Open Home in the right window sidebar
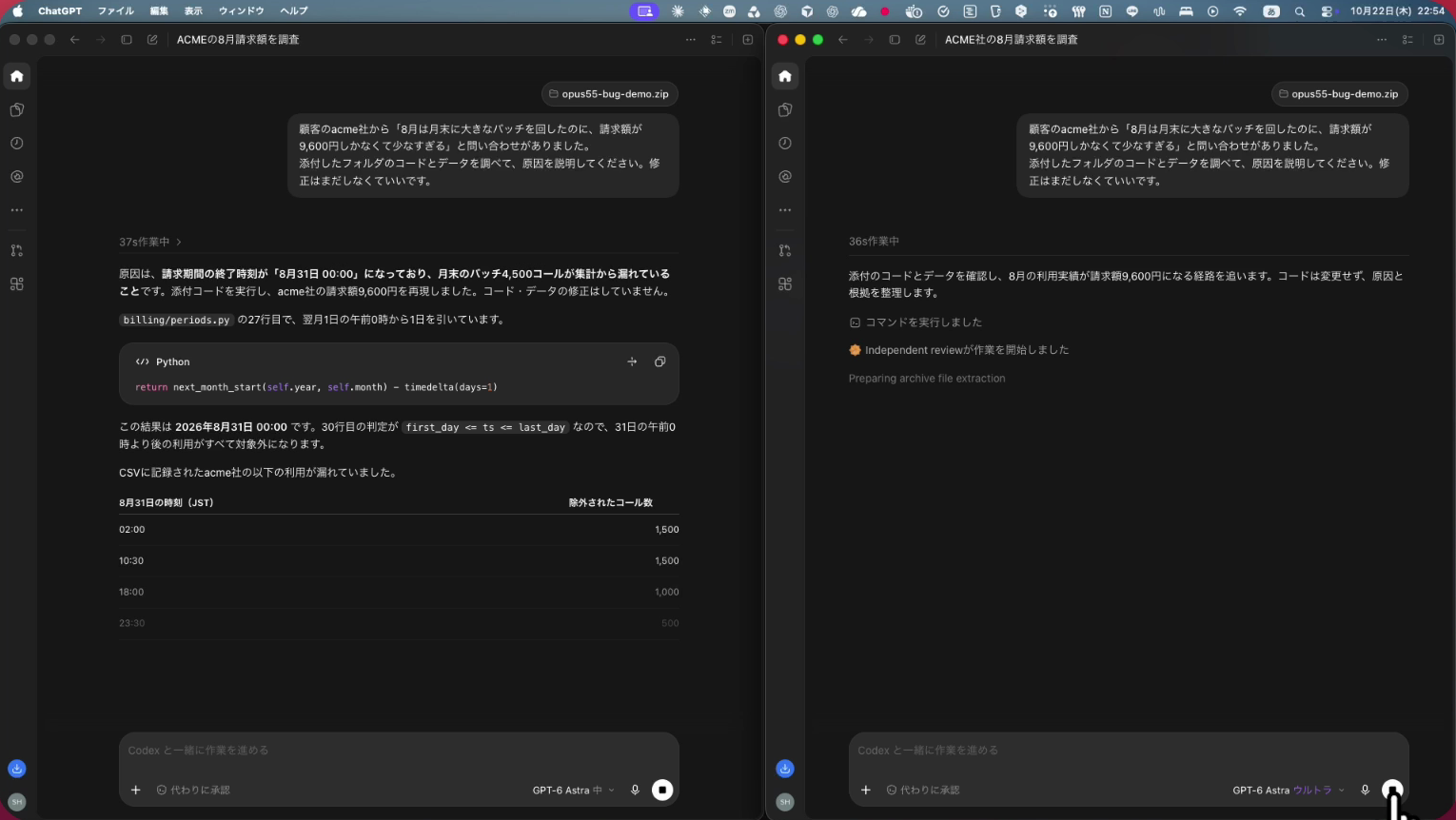The height and width of the screenshot is (820, 1456). [x=785, y=76]
